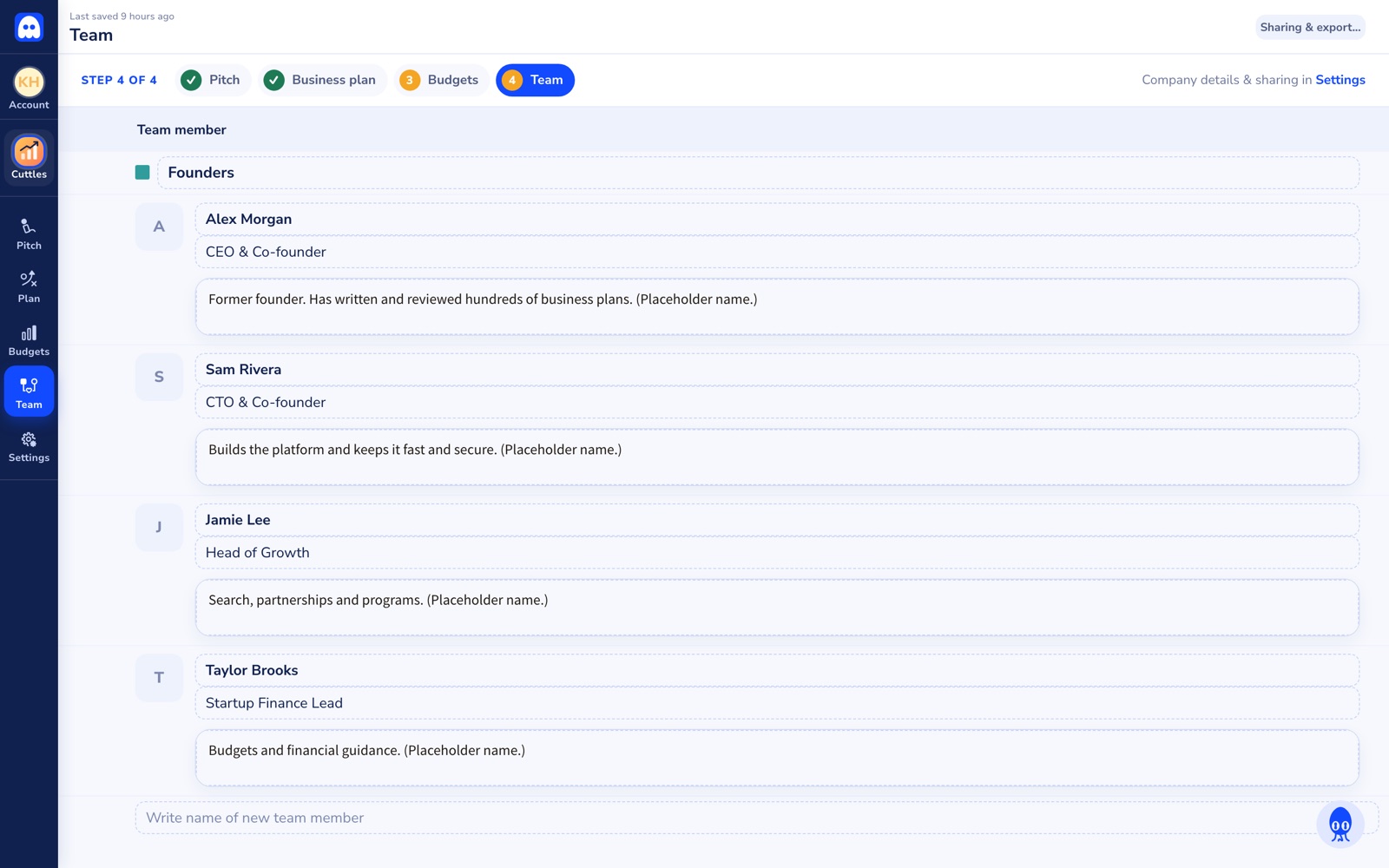
Task: Click the 'Team member' column header
Action: click(181, 129)
